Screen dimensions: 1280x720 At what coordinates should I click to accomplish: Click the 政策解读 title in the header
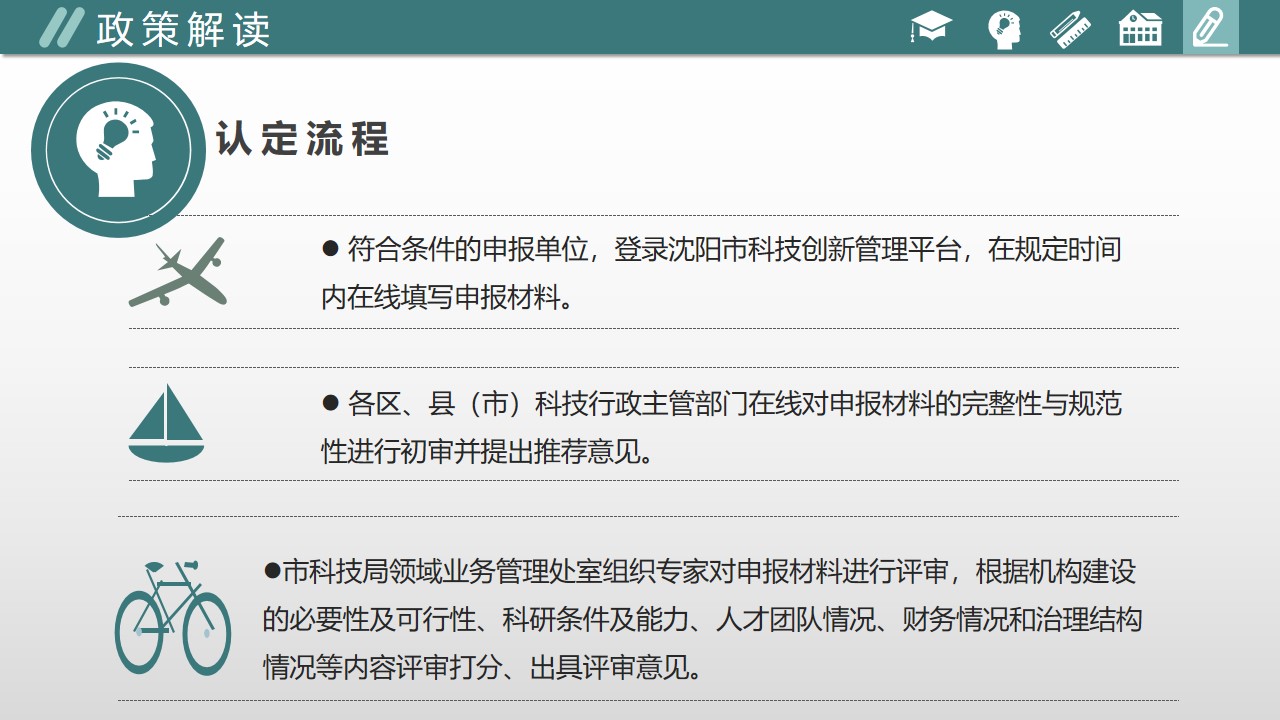[x=183, y=29]
